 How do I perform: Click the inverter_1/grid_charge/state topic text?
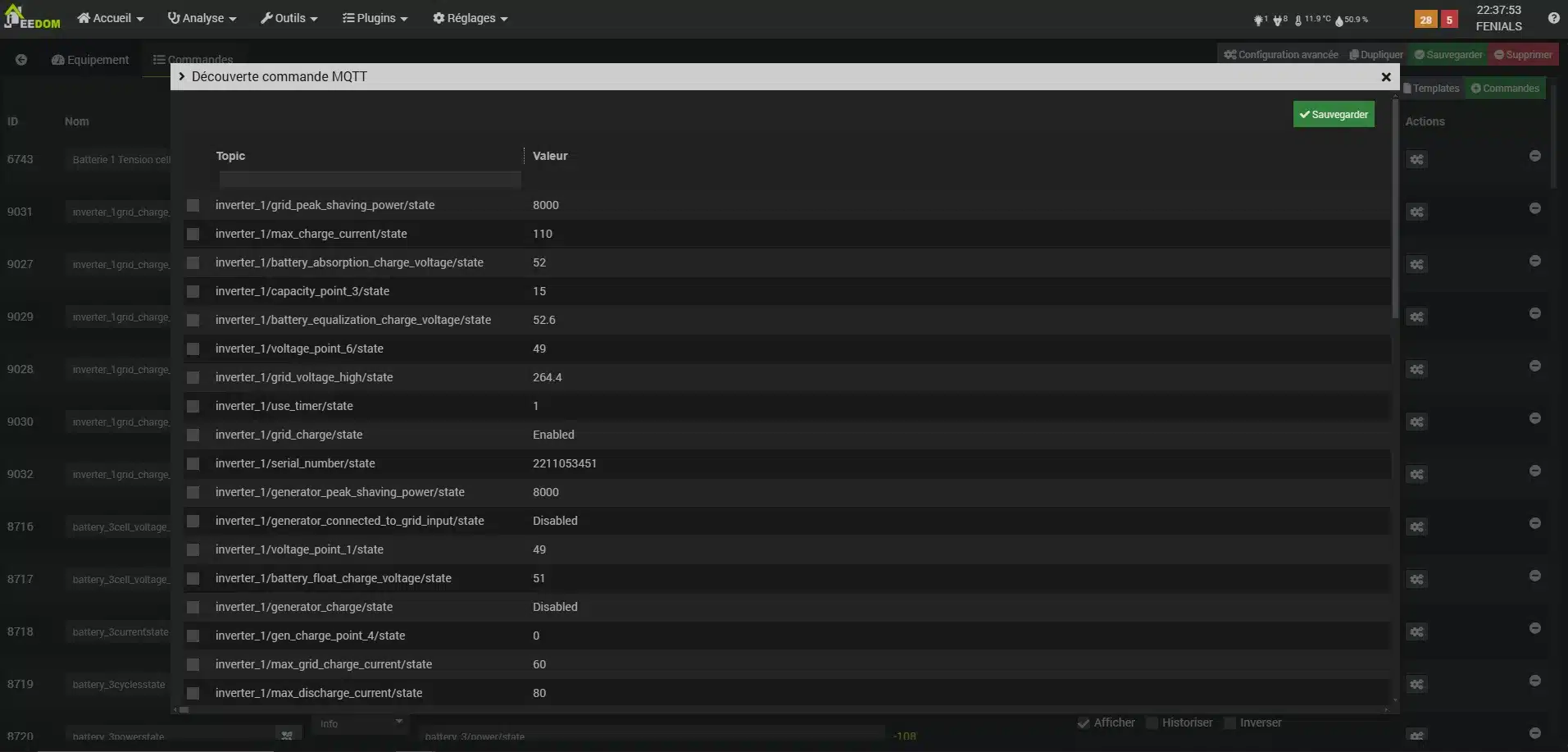289,435
